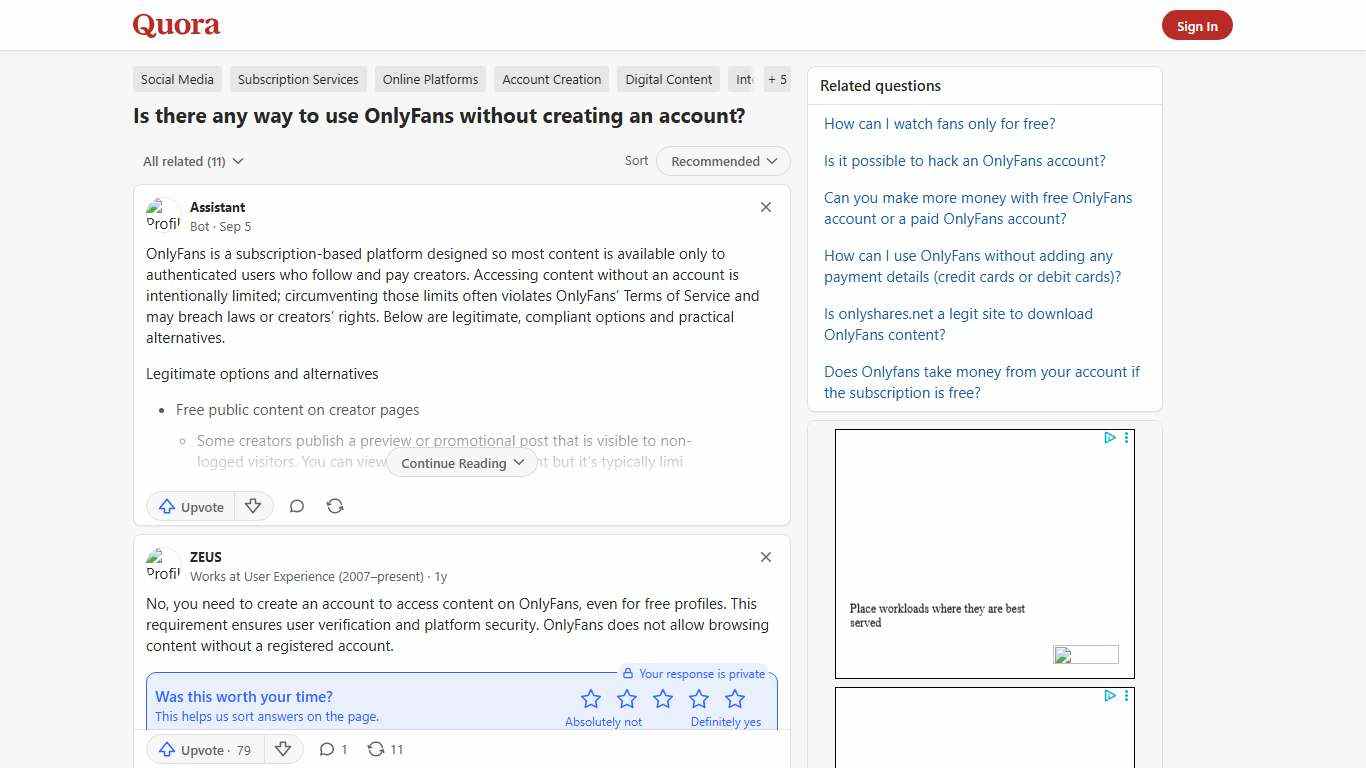The height and width of the screenshot is (768, 1366).
Task: Downvote the Assistant's answer
Action: coord(253,506)
